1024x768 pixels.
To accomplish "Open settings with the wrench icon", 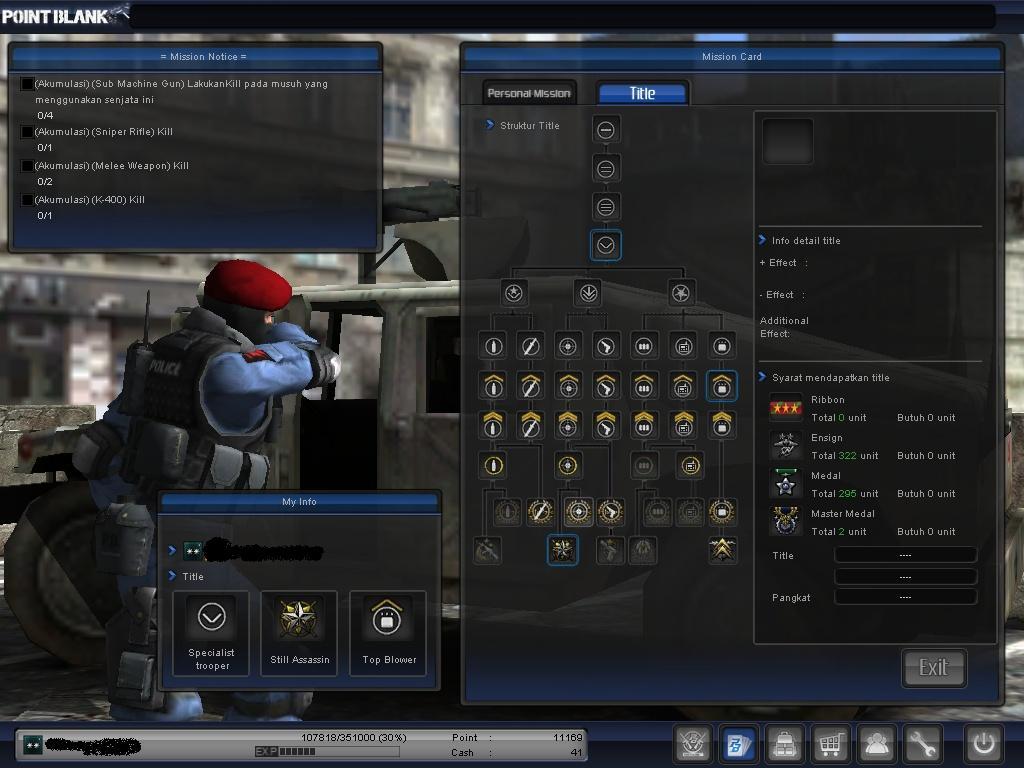I will click(x=923, y=744).
